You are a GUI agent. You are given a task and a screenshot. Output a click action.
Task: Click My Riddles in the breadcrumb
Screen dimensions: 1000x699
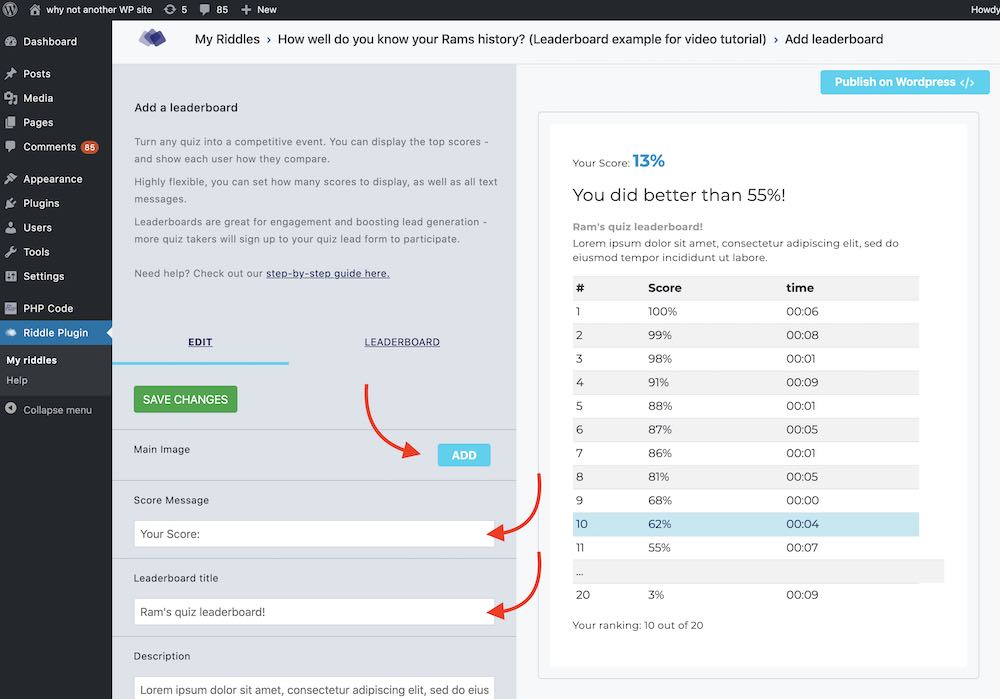[x=228, y=39]
